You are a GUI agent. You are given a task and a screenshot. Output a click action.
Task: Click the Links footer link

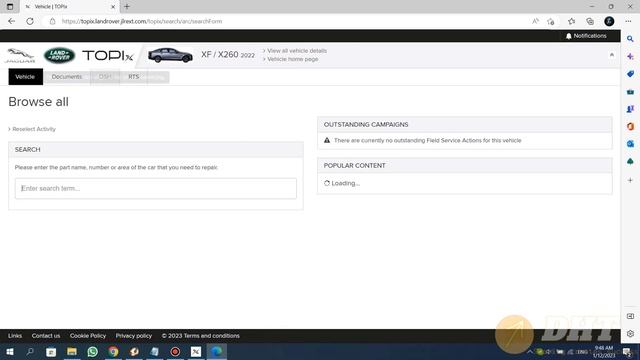15,336
